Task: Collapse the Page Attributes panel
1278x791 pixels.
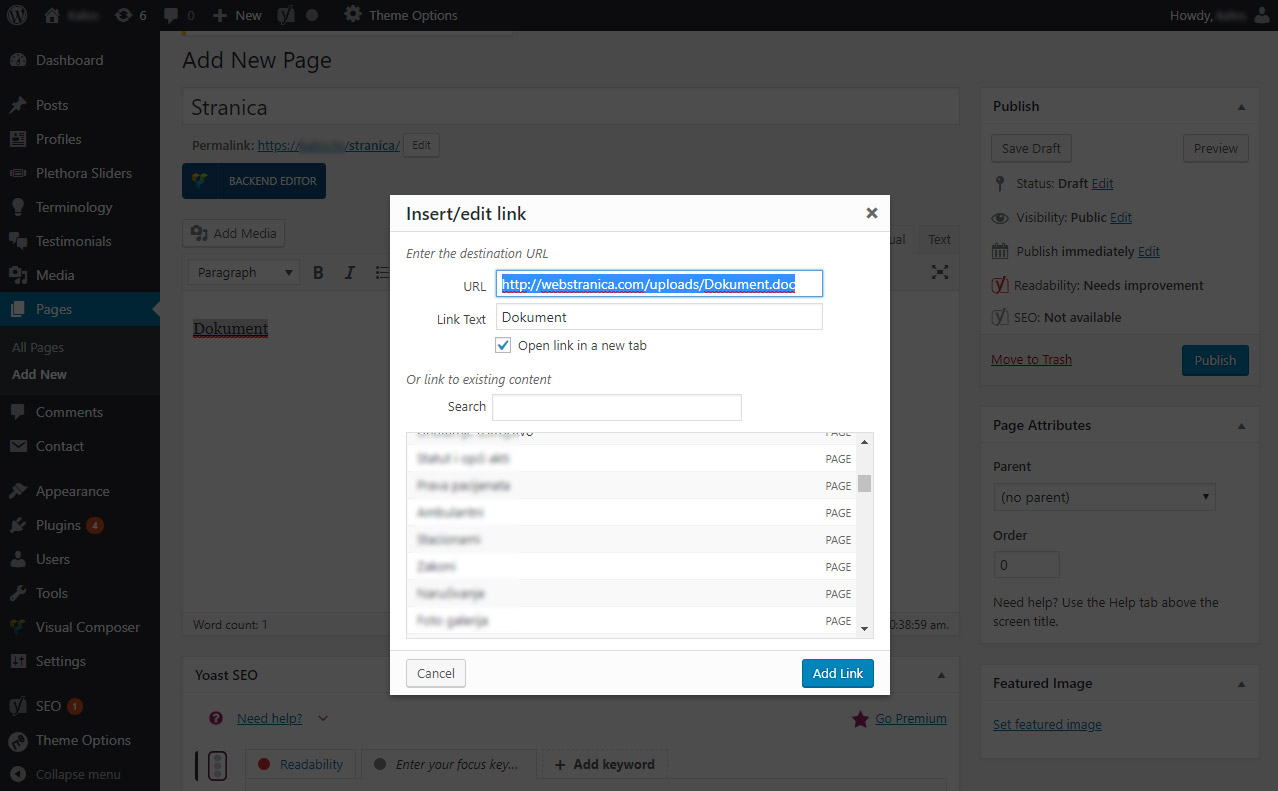Action: click(x=1241, y=426)
